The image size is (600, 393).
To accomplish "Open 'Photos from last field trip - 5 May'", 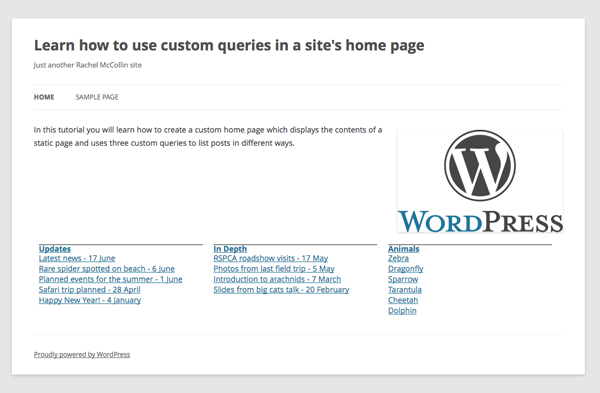I will (274, 269).
